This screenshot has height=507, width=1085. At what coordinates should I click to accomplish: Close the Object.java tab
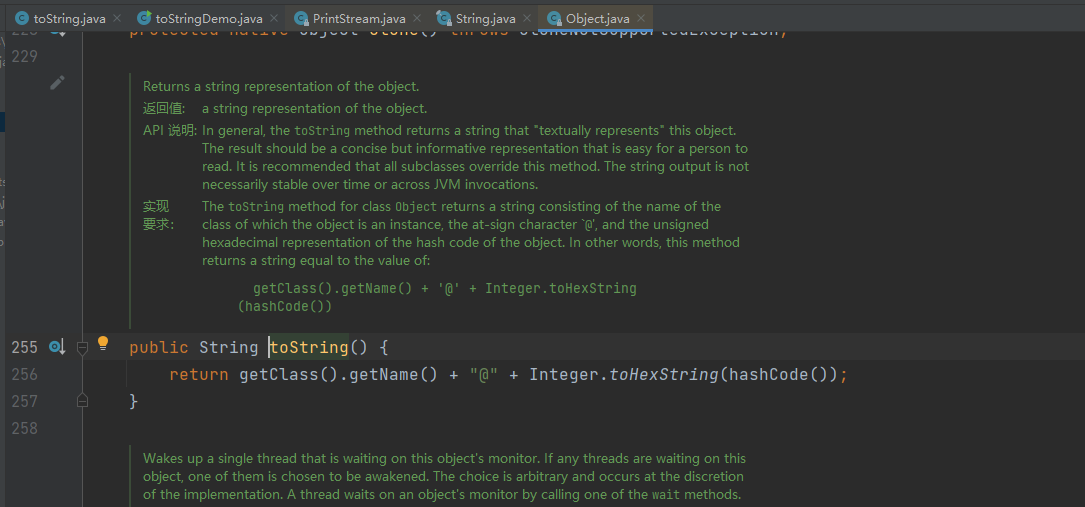[x=640, y=19]
